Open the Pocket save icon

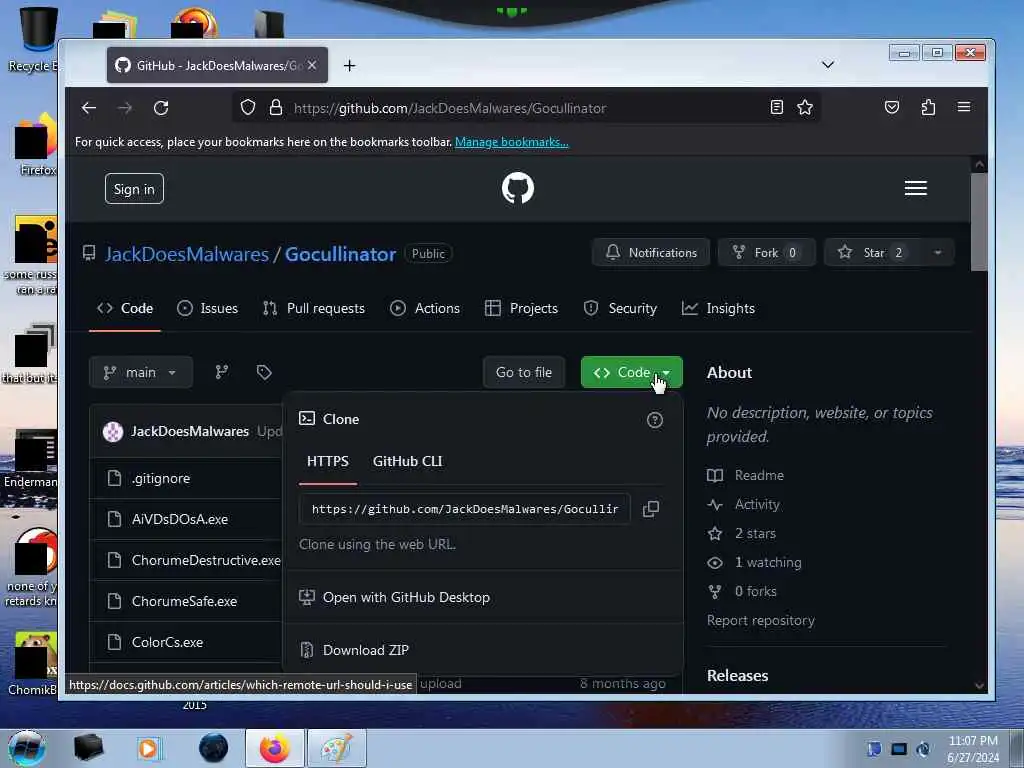click(x=891, y=107)
